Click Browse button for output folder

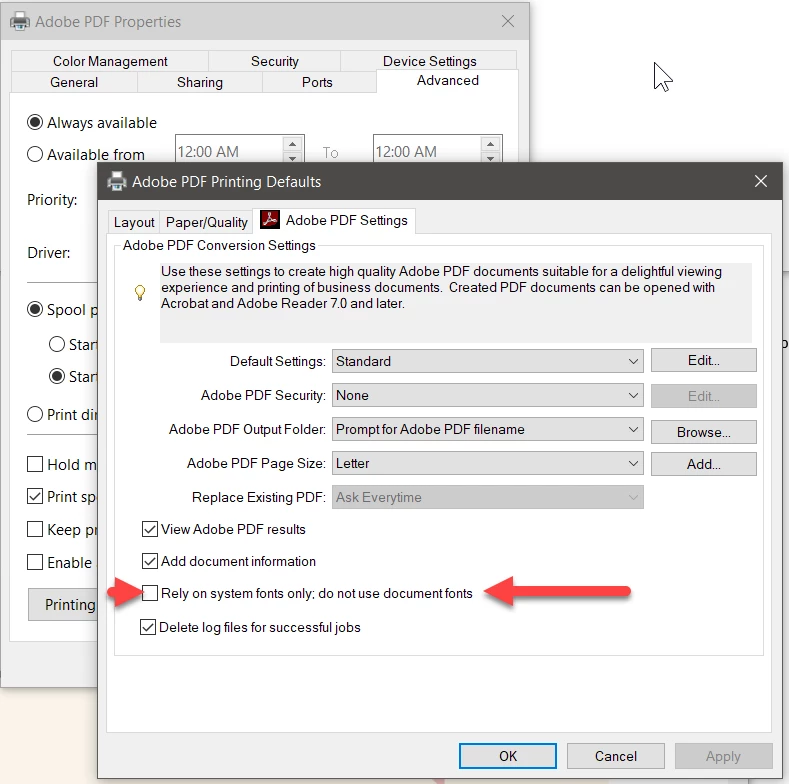tap(703, 432)
